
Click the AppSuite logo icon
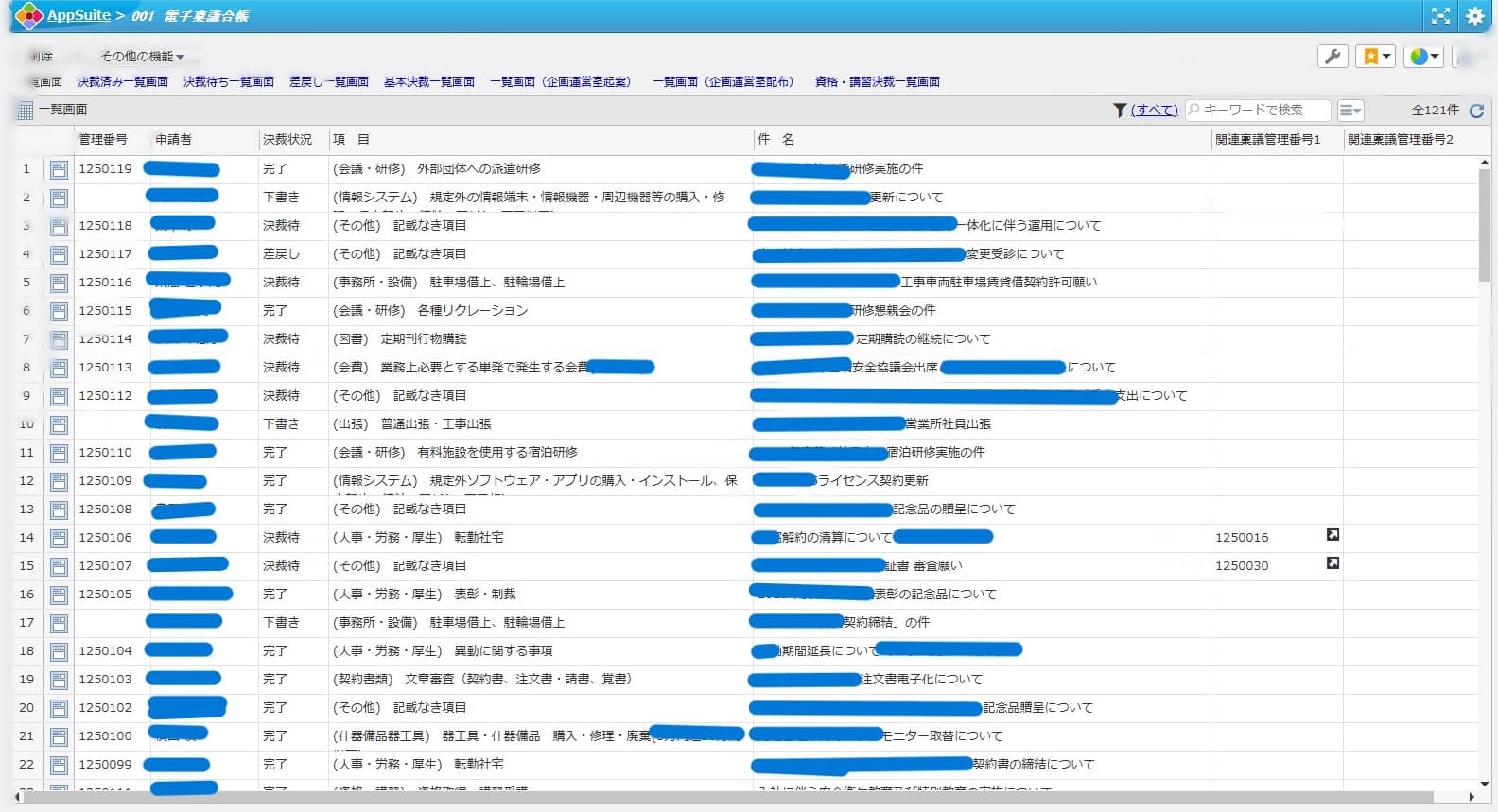pyautogui.click(x=29, y=16)
